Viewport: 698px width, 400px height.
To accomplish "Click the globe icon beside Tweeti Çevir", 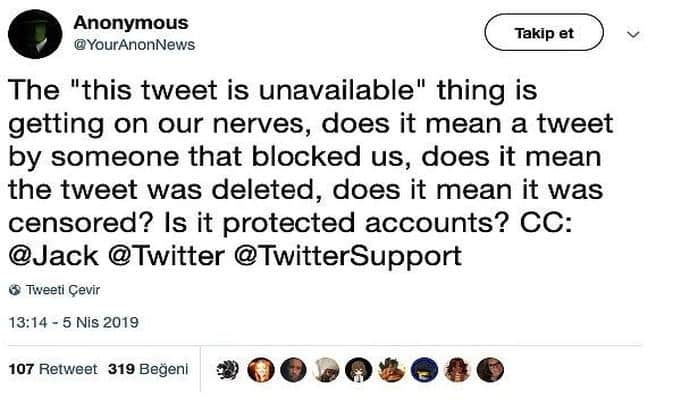I will 14,289.
